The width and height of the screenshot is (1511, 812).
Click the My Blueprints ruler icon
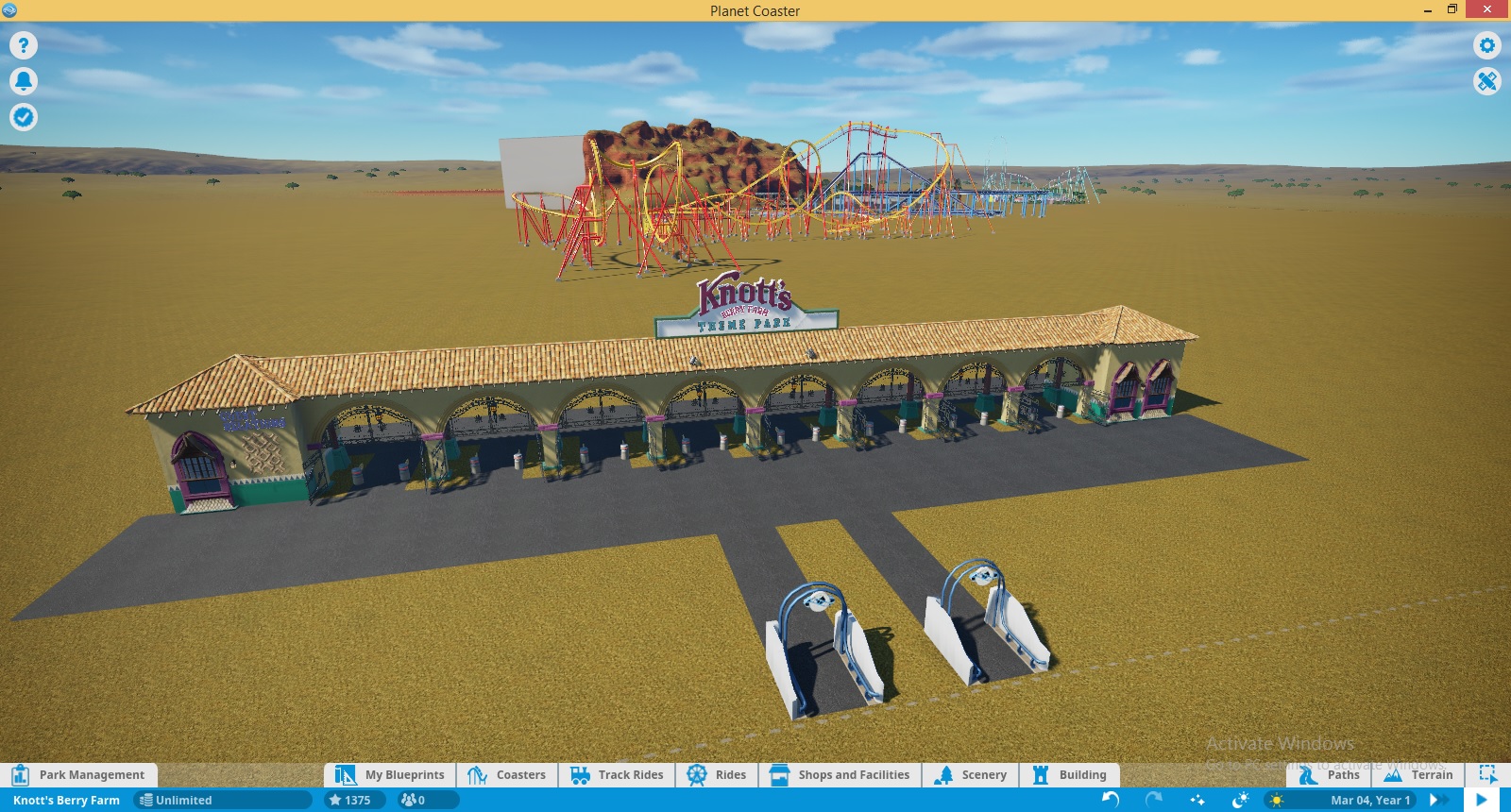pyautogui.click(x=345, y=775)
